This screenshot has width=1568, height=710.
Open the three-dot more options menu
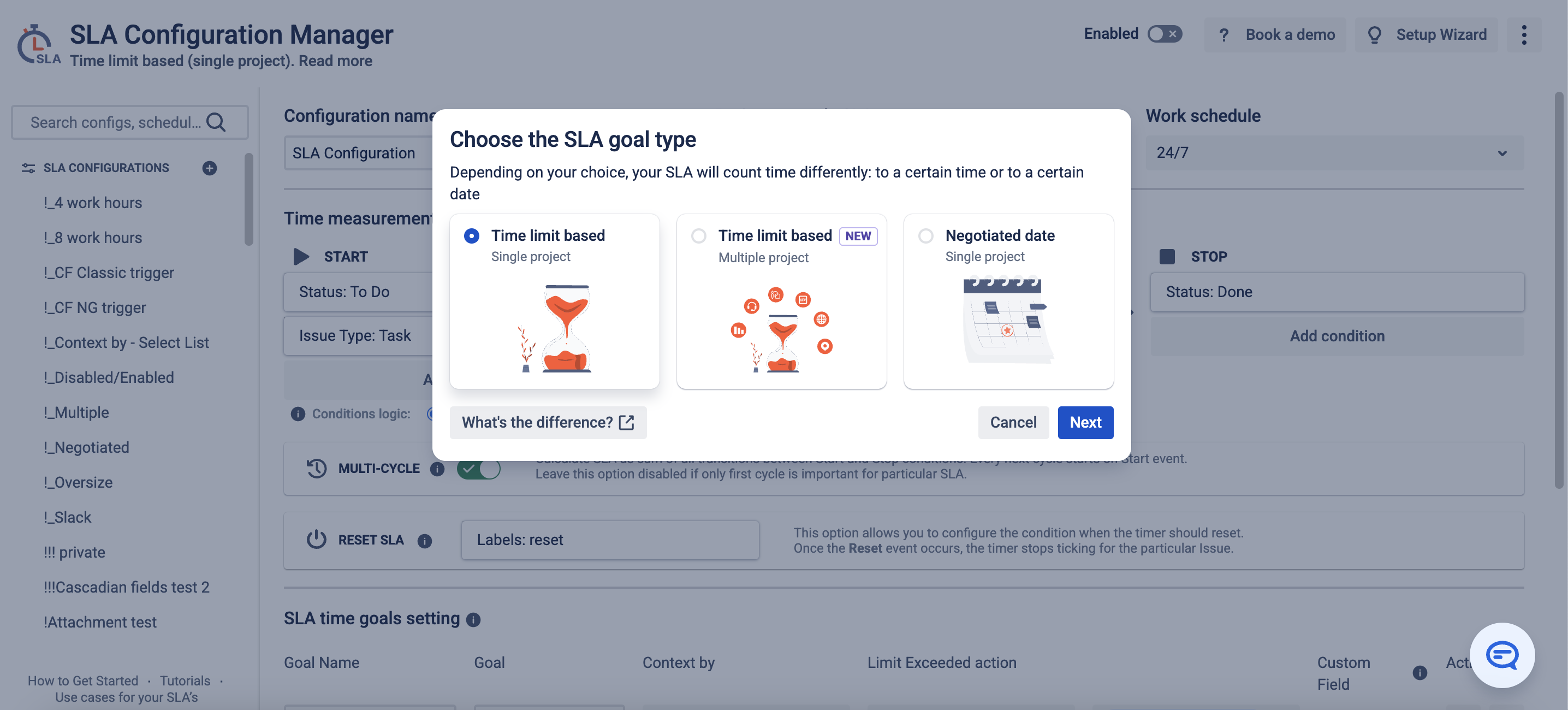(1524, 35)
